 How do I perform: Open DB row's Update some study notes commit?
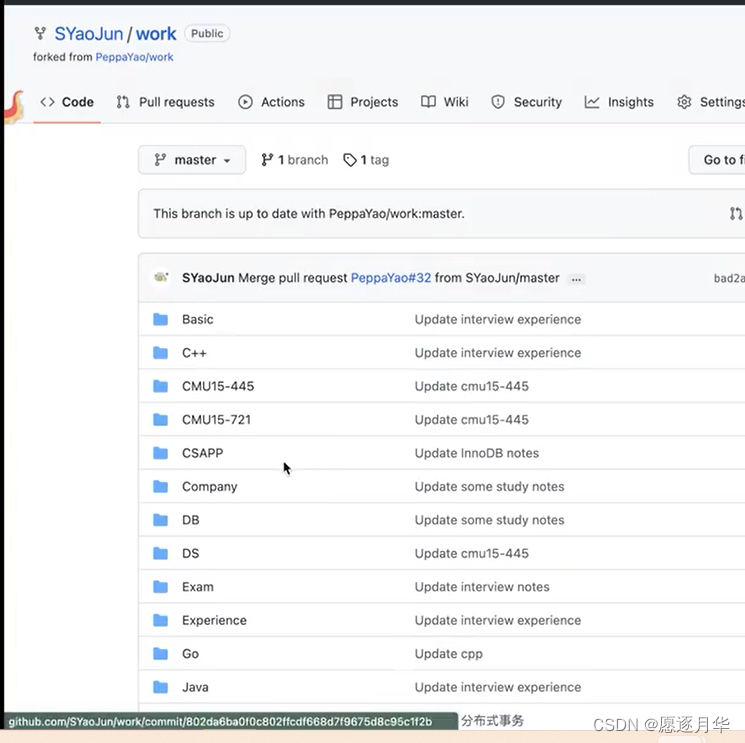490,520
